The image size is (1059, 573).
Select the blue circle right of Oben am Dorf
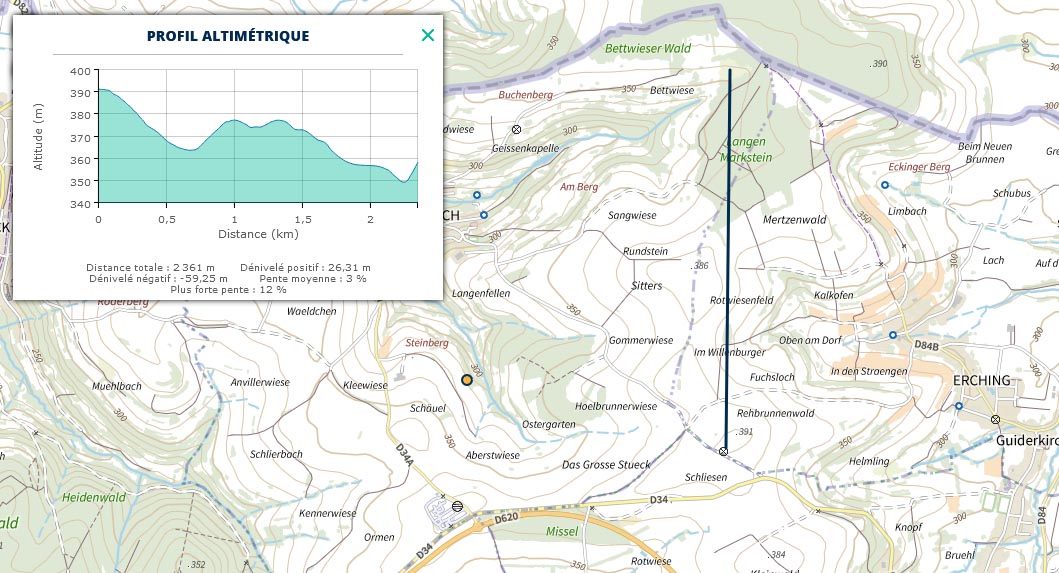pos(892,335)
